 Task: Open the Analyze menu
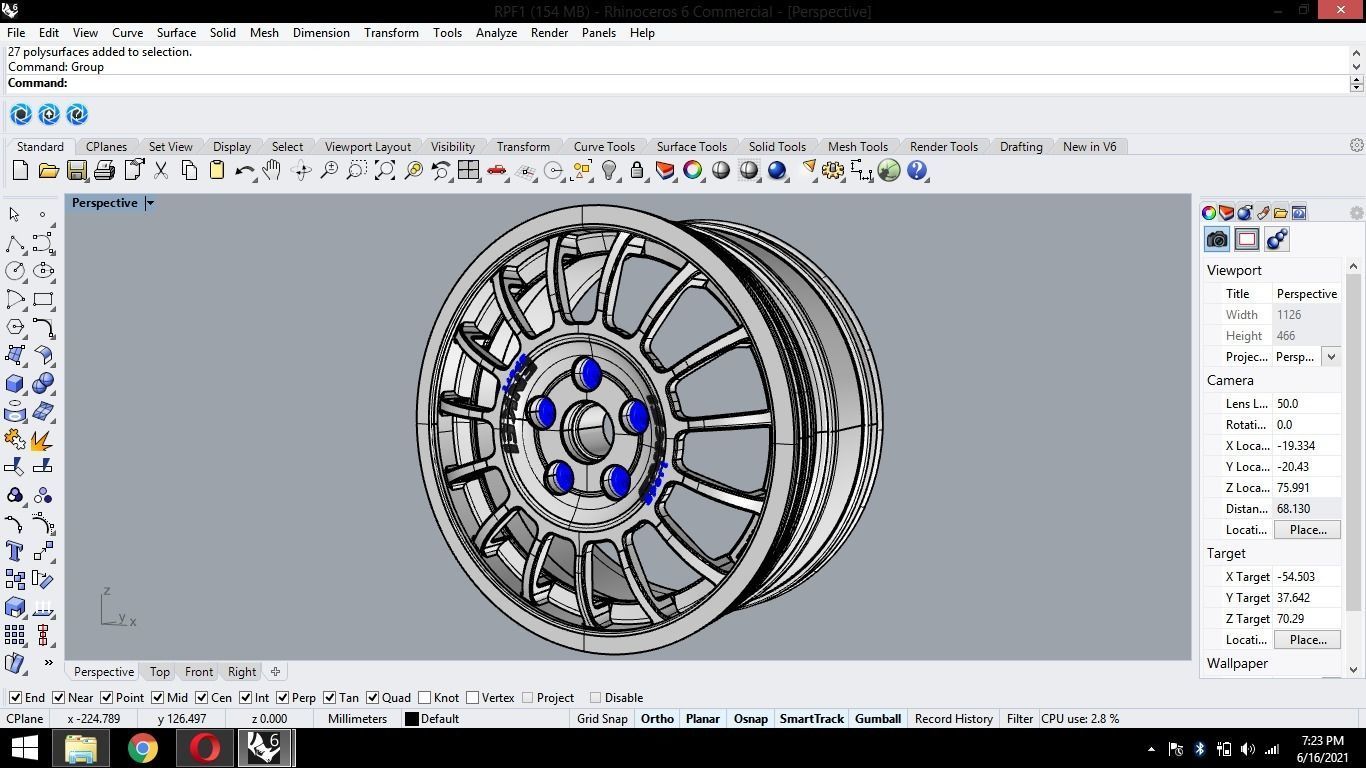[x=496, y=33]
